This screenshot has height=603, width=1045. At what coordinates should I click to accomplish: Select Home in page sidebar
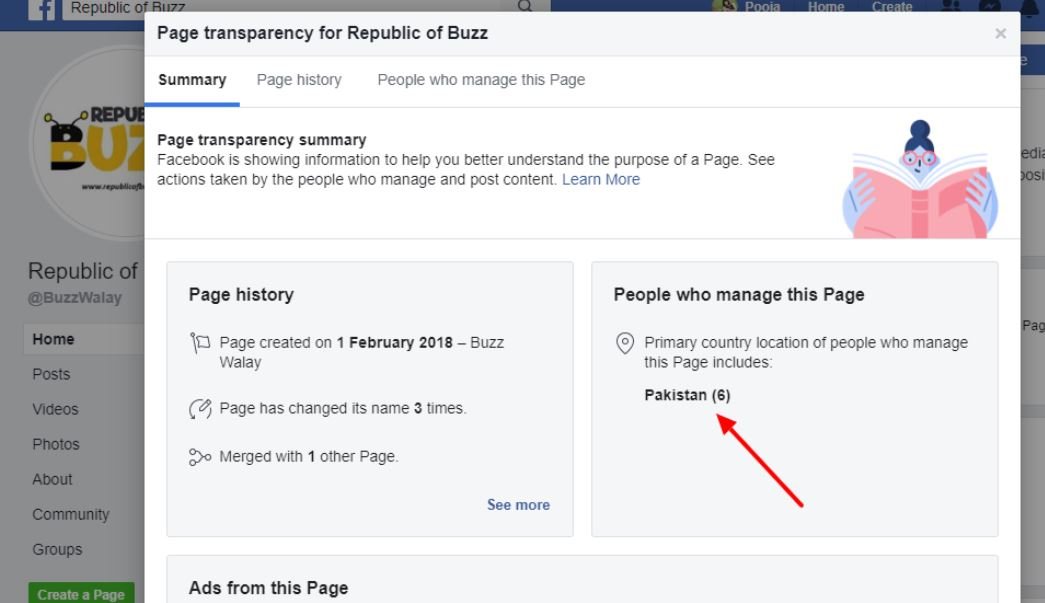(x=84, y=339)
